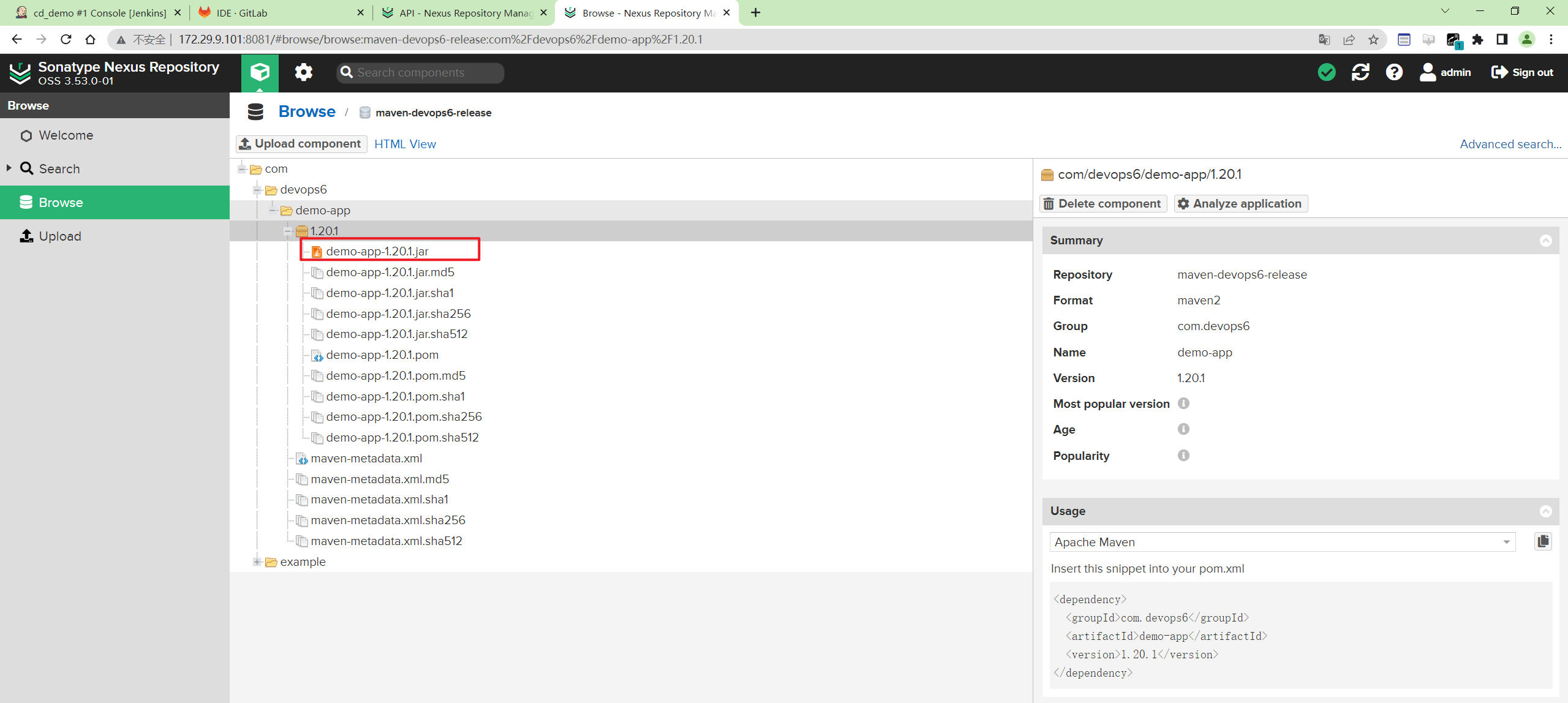
Task: Select maven-metadata.xml file
Action: point(366,459)
